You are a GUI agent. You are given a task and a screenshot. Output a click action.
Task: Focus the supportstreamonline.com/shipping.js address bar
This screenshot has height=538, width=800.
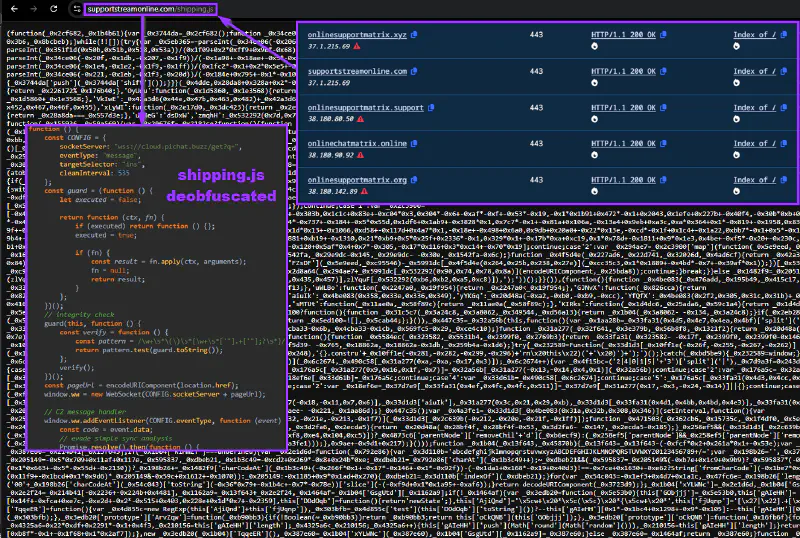tap(151, 9)
